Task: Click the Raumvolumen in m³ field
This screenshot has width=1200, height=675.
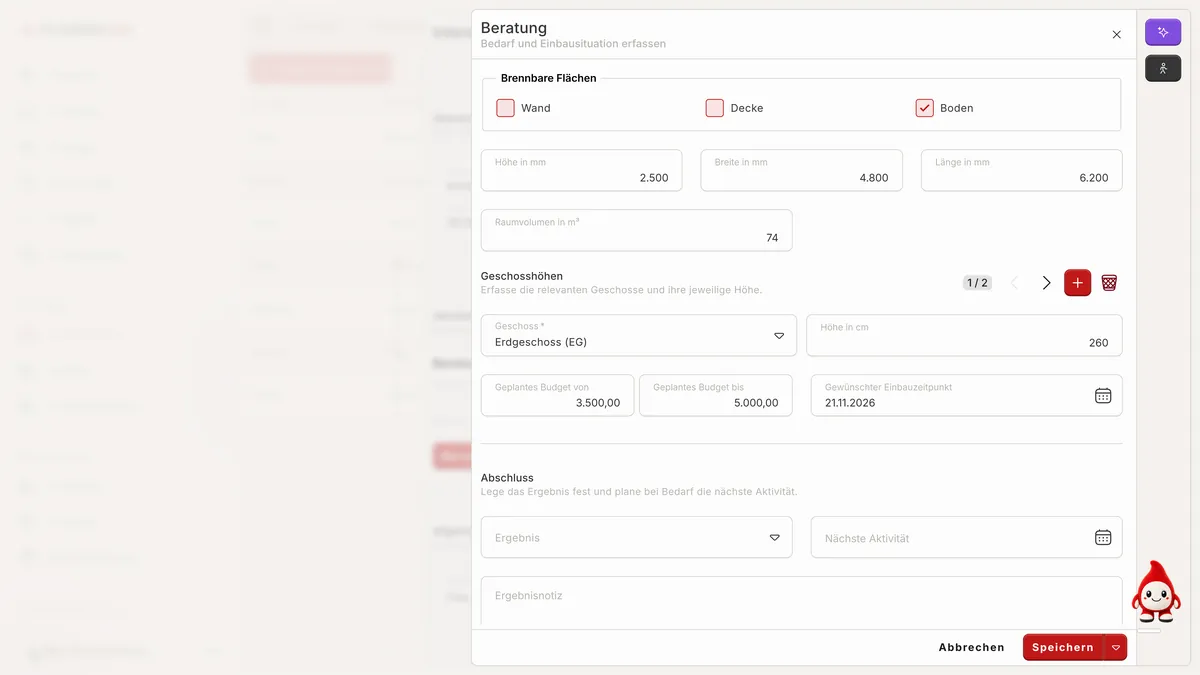Action: (637, 230)
